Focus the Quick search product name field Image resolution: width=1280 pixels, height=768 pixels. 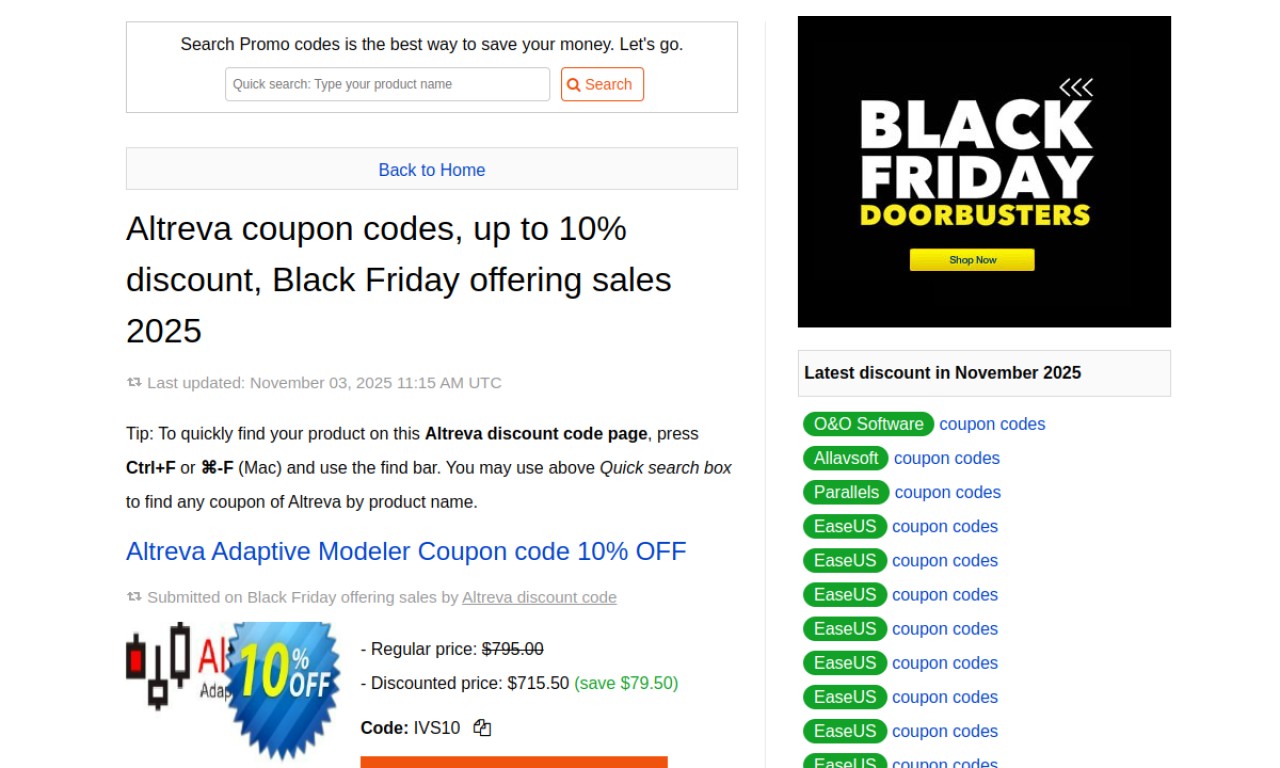387,84
